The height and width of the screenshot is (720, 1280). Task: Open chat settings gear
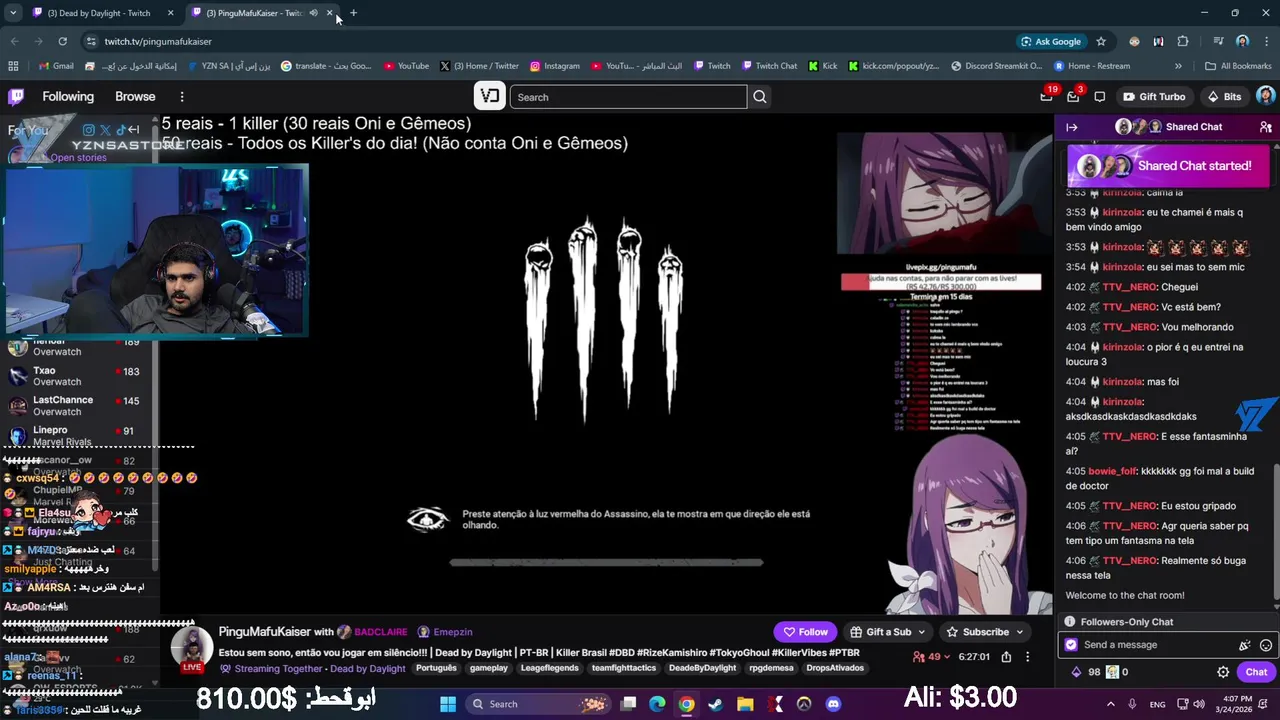point(1223,672)
